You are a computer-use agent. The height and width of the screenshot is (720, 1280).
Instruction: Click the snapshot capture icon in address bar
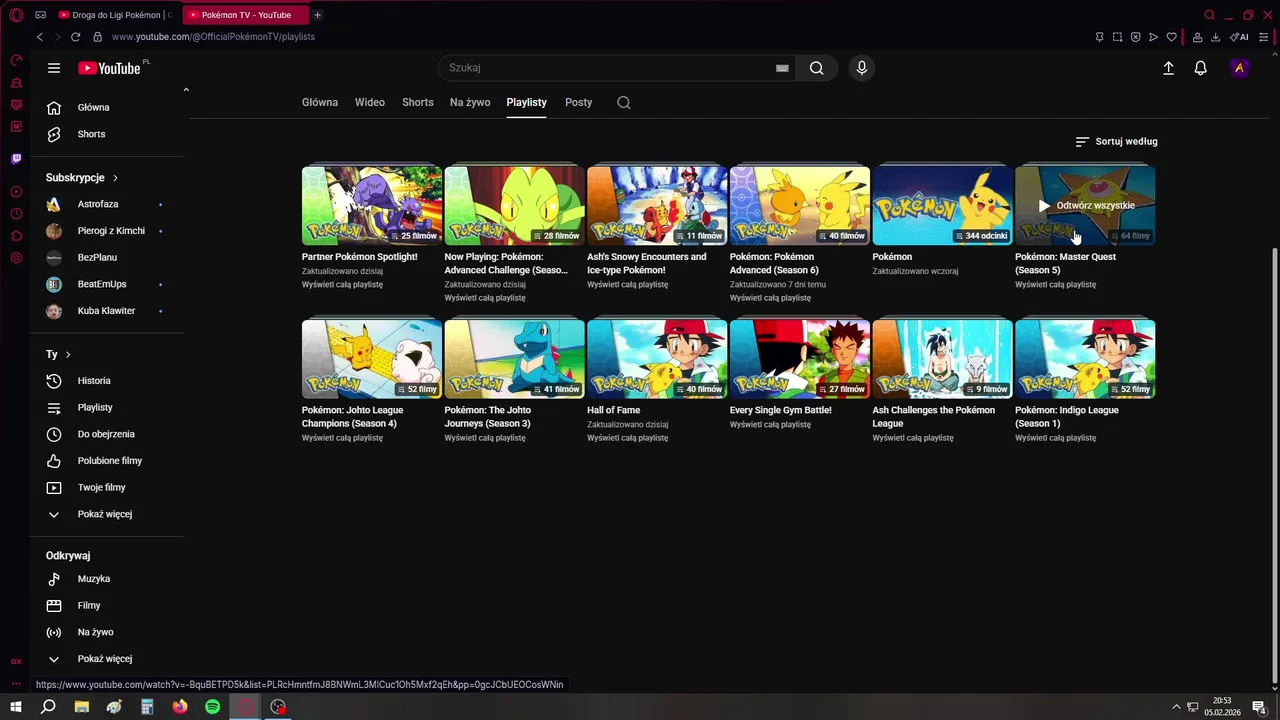pos(1117,37)
